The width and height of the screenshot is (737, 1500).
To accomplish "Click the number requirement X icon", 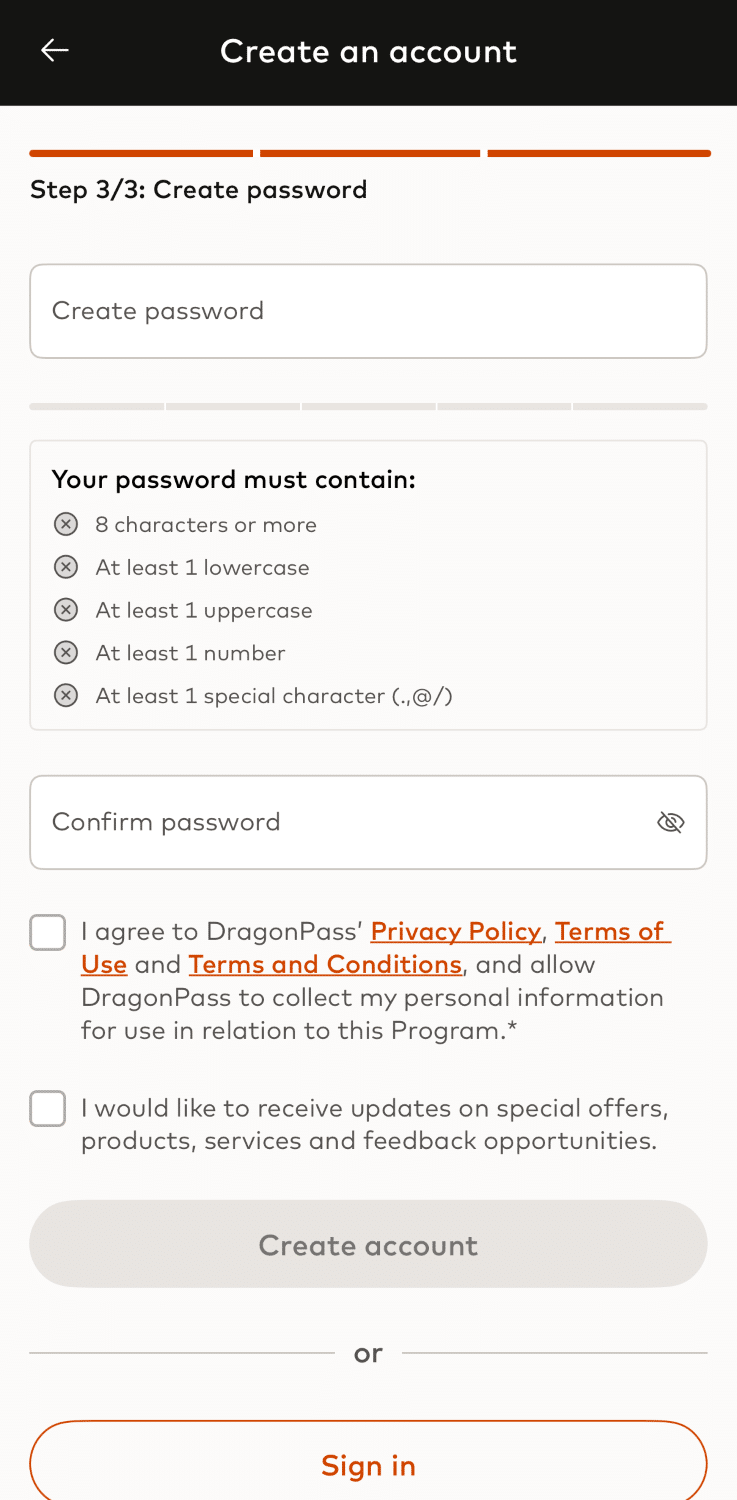I will point(66,653).
